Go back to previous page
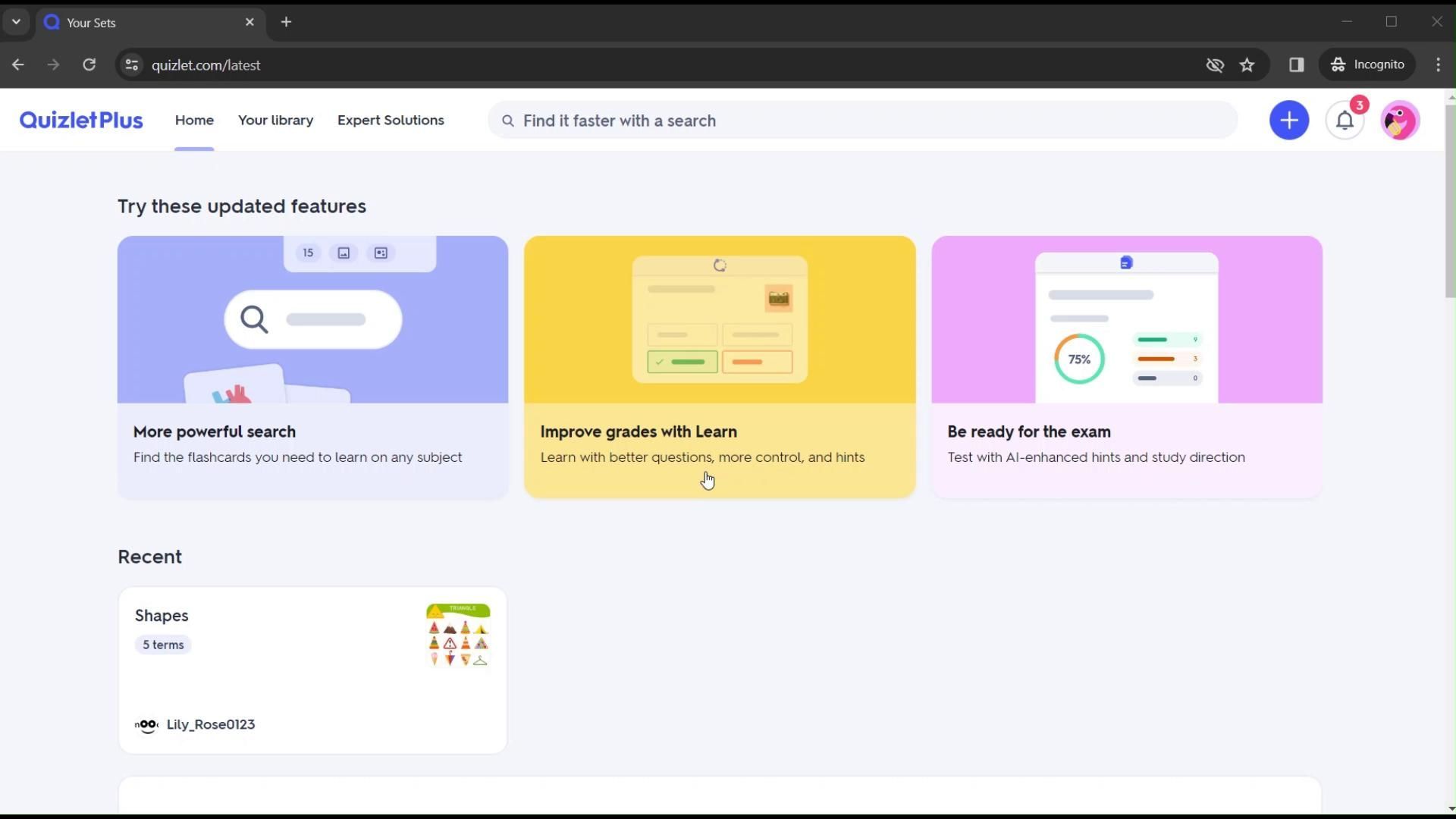 coord(18,65)
